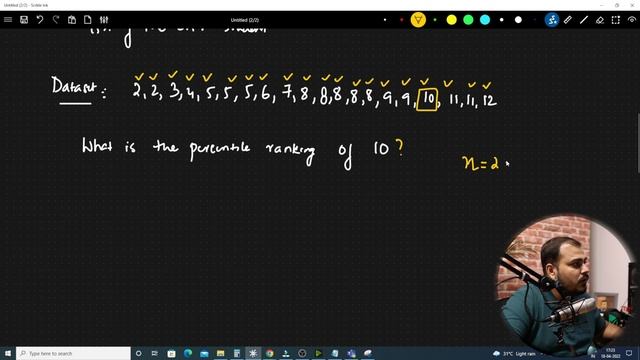Open the taskbar clock and date

coord(611,353)
